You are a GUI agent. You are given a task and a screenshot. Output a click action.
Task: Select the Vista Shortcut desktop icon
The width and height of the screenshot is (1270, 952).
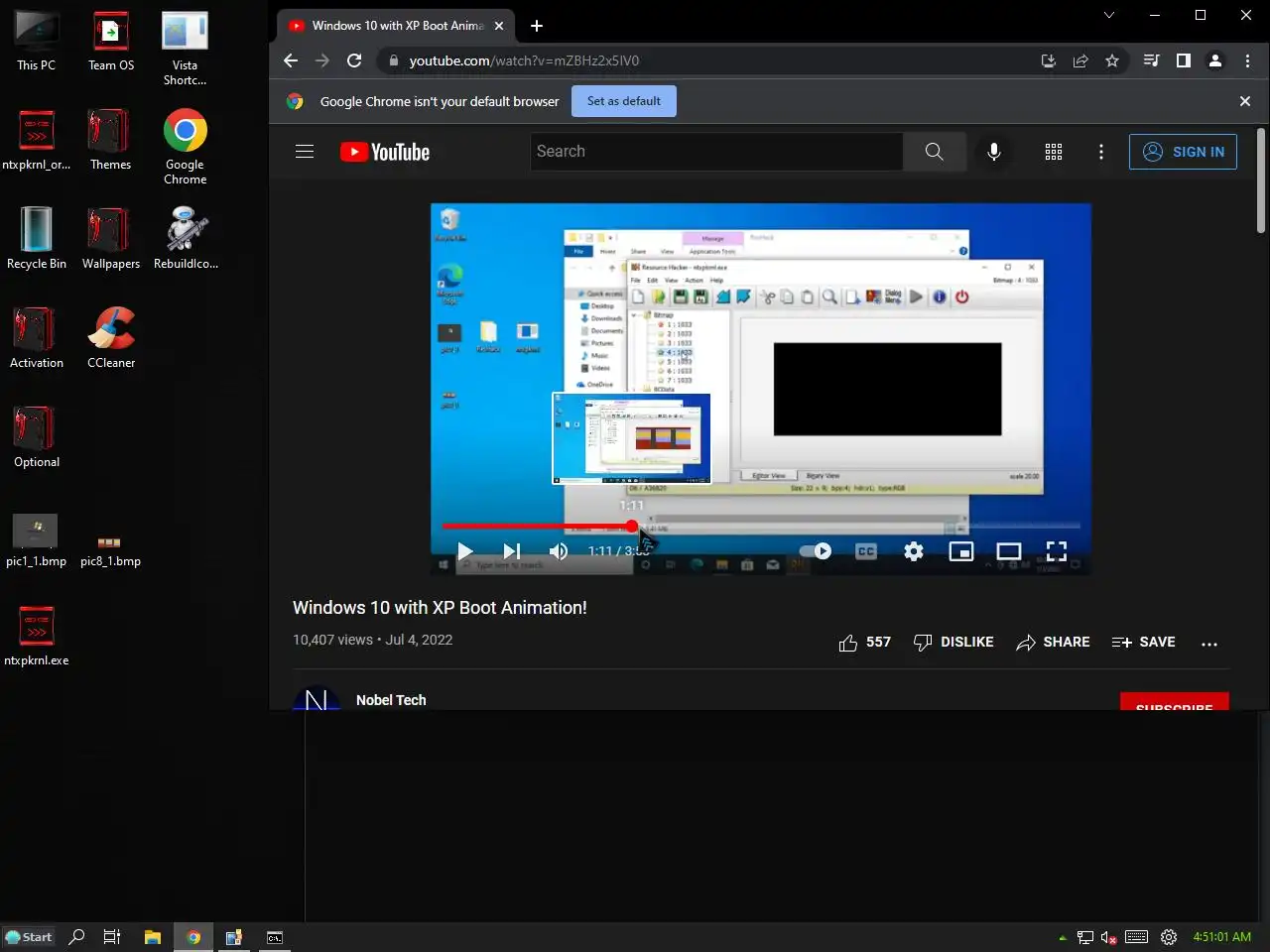pos(186,49)
